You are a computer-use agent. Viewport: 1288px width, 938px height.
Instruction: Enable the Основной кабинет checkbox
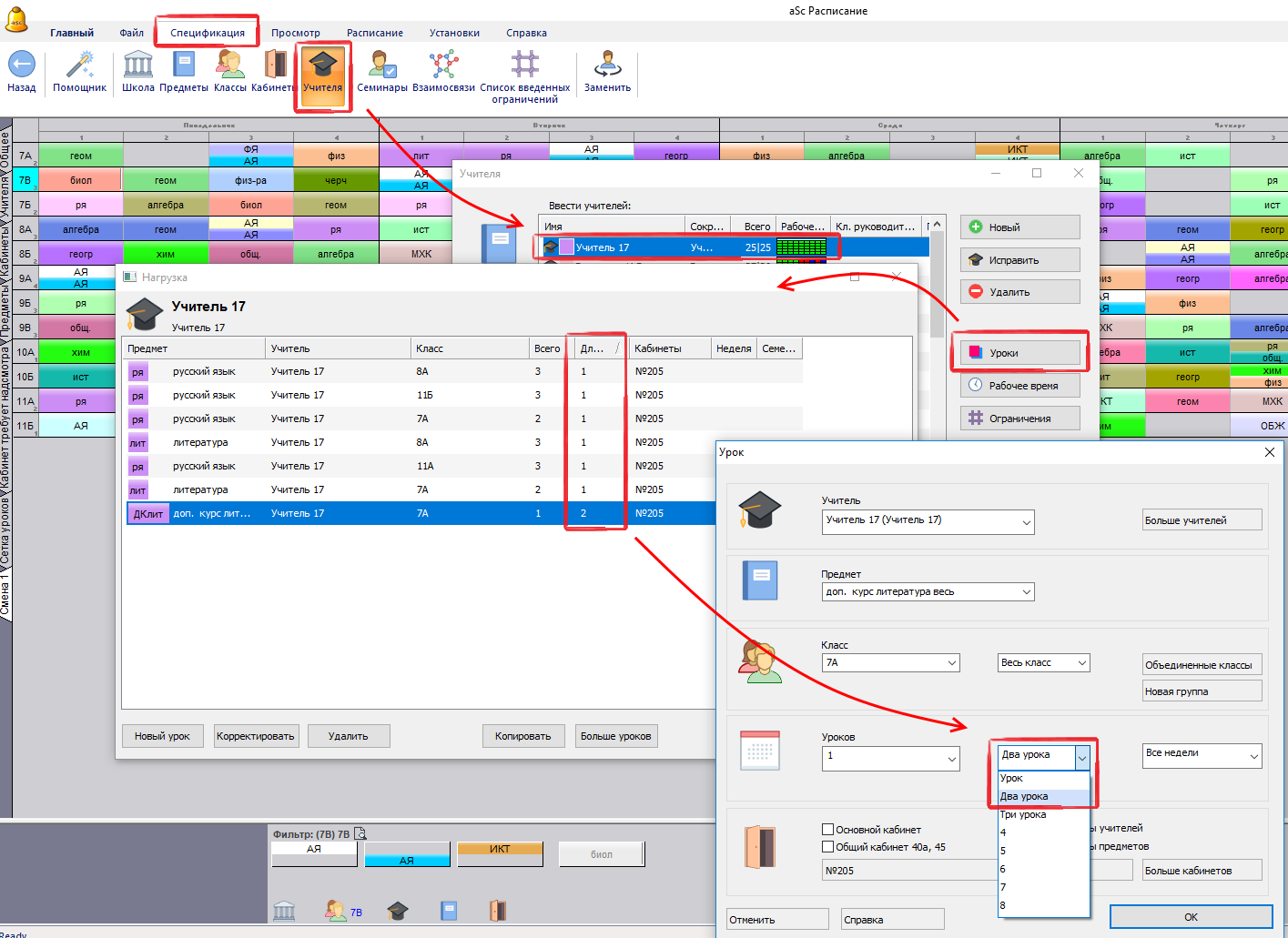828,830
